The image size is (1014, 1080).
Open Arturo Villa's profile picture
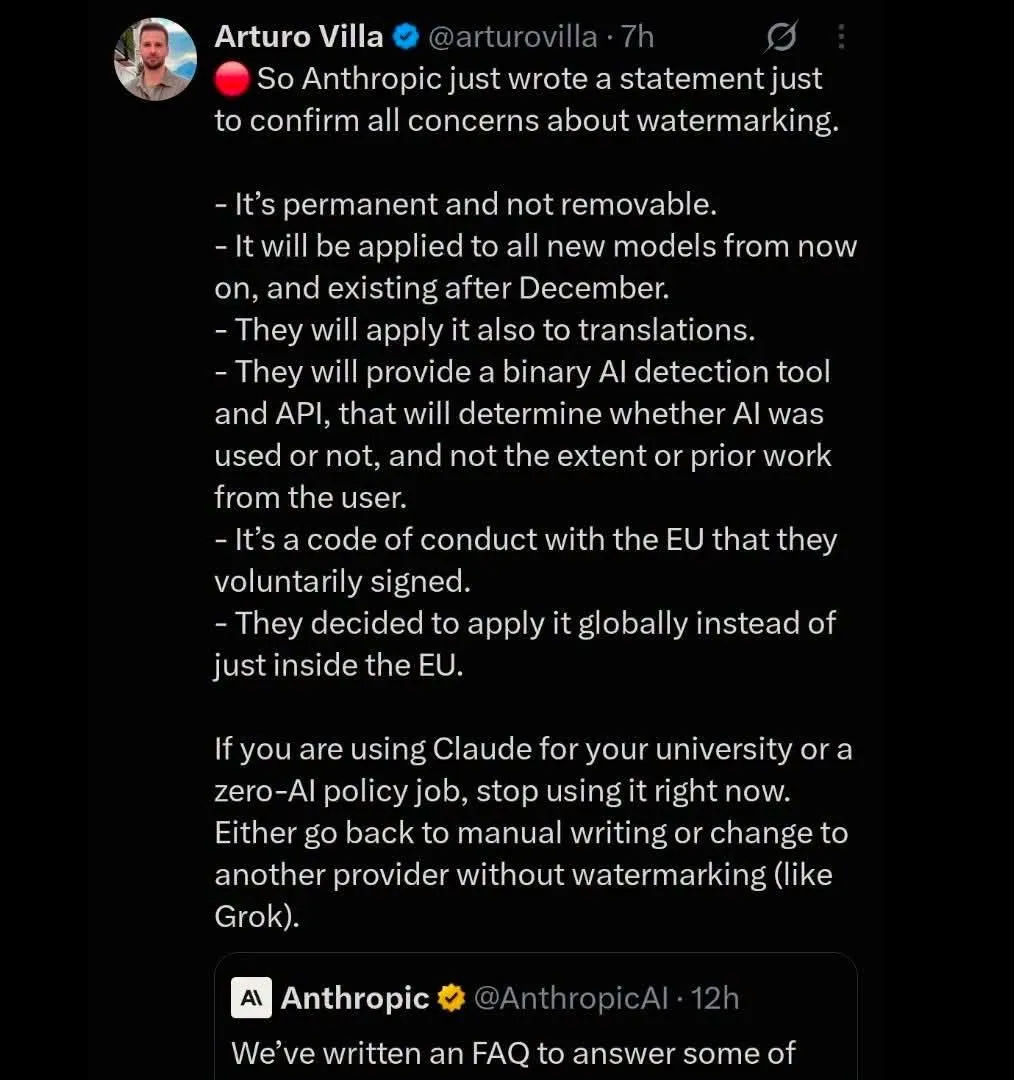pos(155,59)
